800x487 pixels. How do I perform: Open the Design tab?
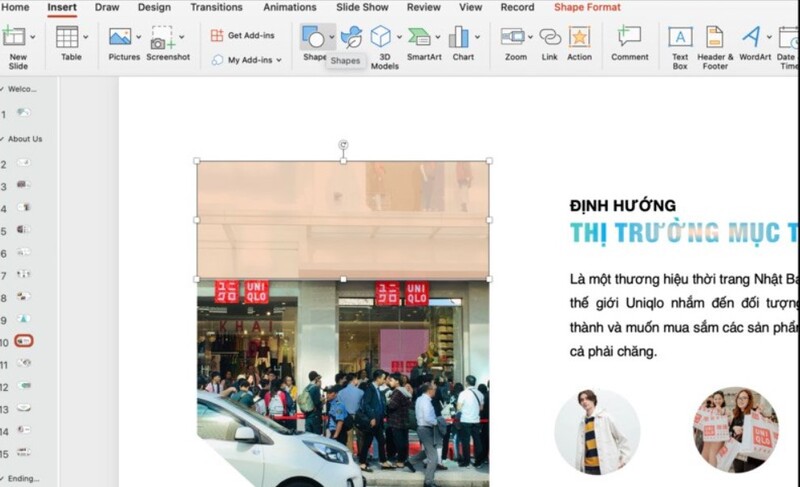click(x=154, y=7)
